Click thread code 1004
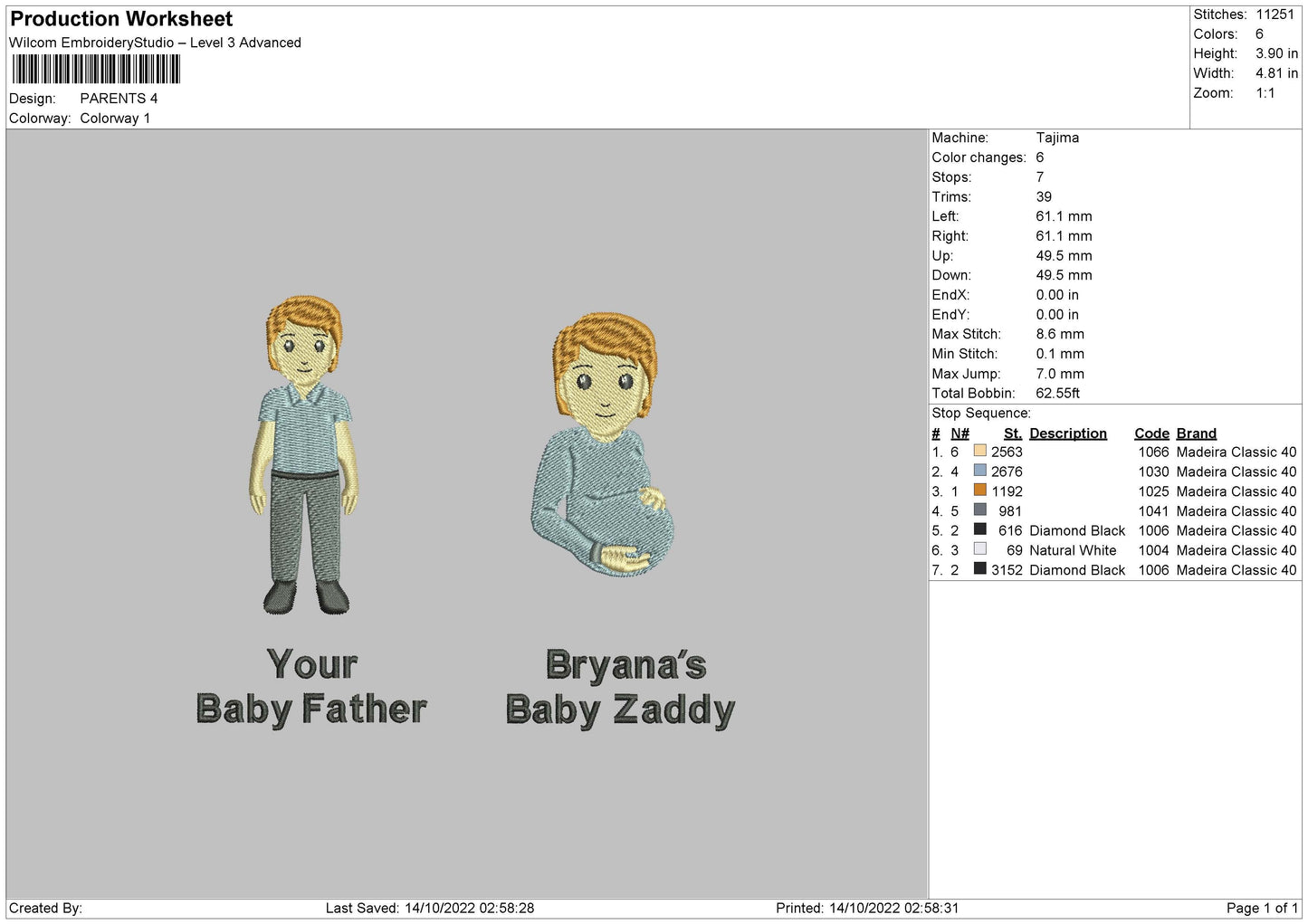 (x=1153, y=550)
